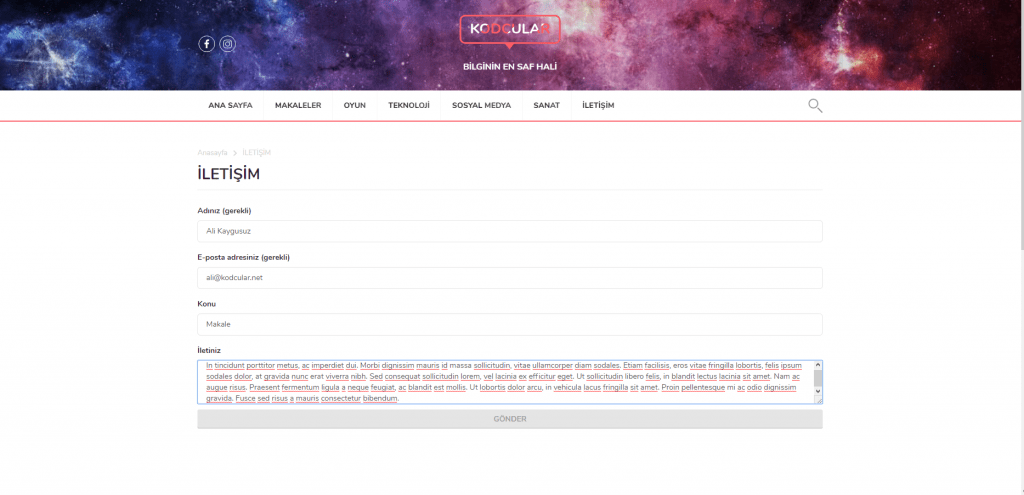Screen dimensions: 1024x495
Task: Focus the Konu subject input field
Action: pos(509,325)
